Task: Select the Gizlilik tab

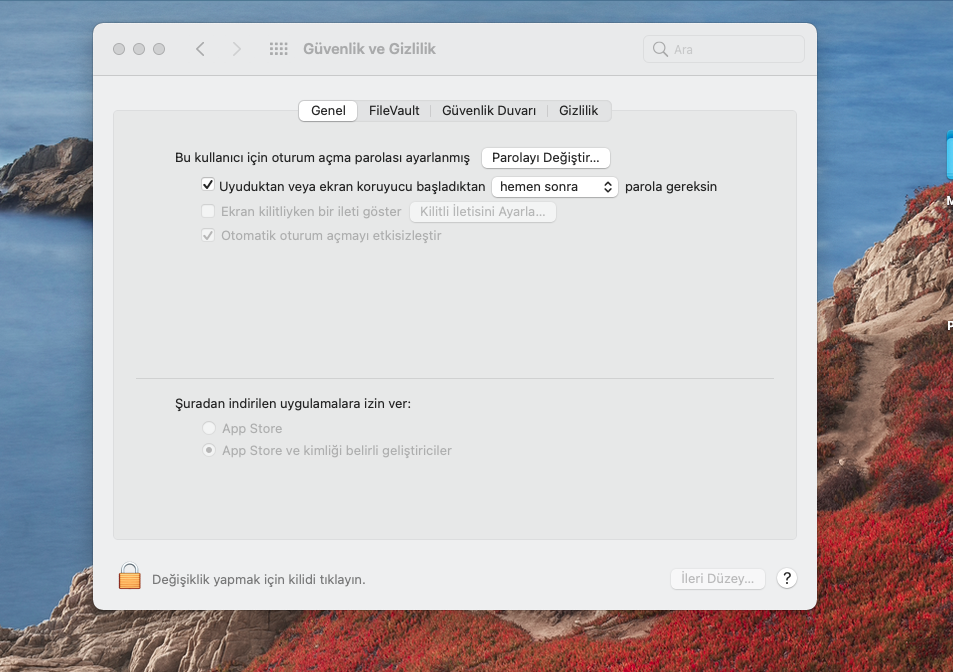Action: [578, 111]
